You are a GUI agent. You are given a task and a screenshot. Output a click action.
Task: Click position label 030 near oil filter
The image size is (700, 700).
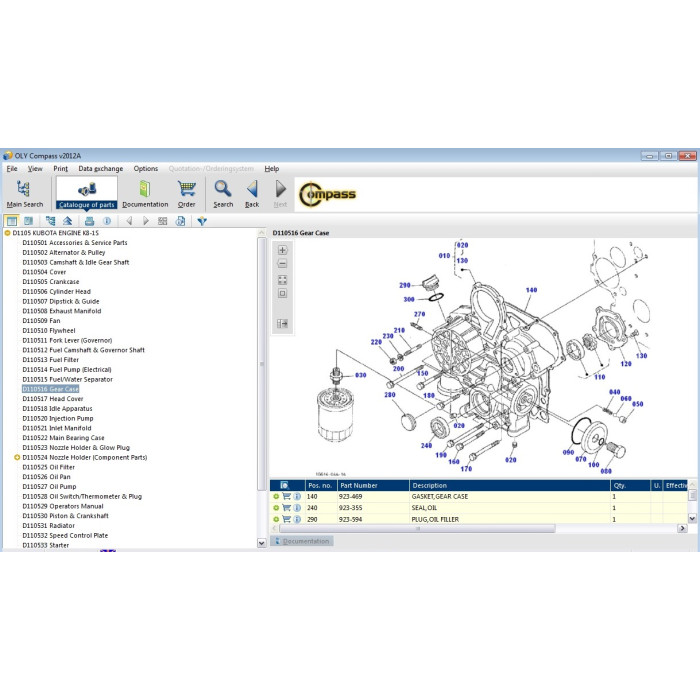[x=360, y=375]
